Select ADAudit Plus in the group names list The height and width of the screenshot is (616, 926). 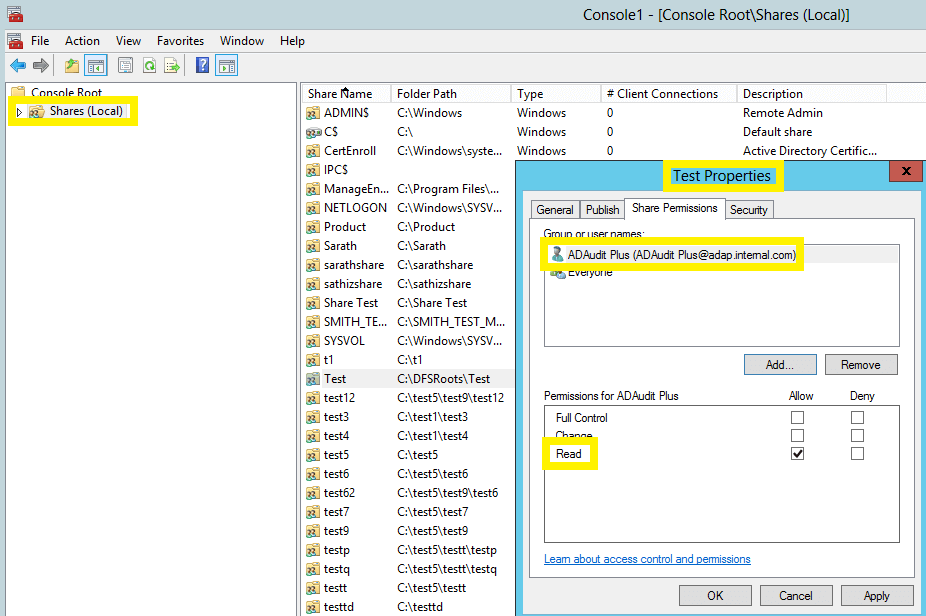(680, 253)
